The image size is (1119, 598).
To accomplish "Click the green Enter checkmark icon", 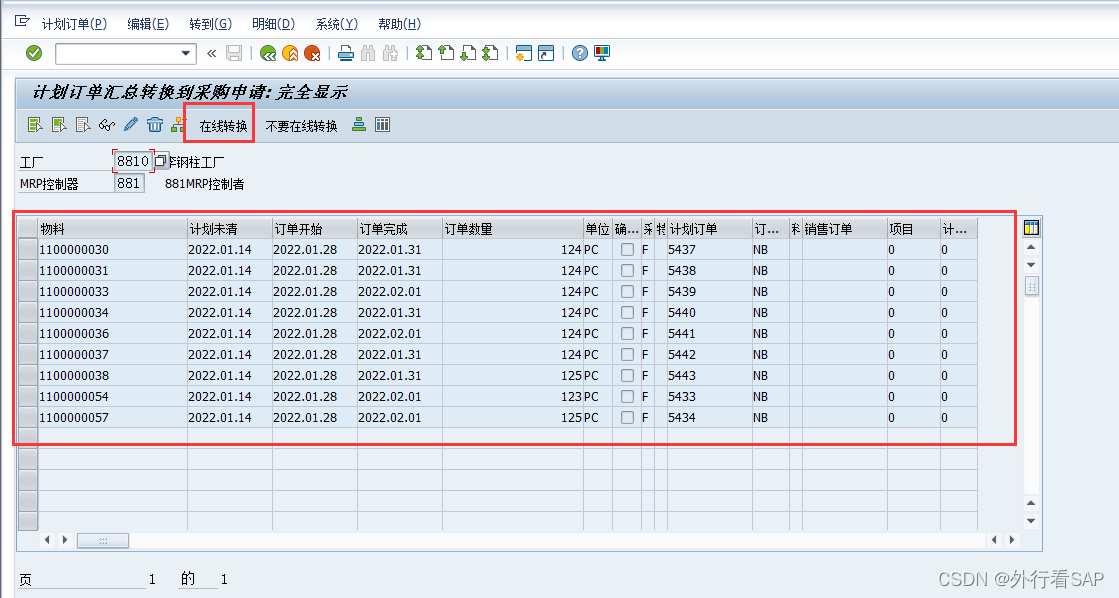I will 34,53.
